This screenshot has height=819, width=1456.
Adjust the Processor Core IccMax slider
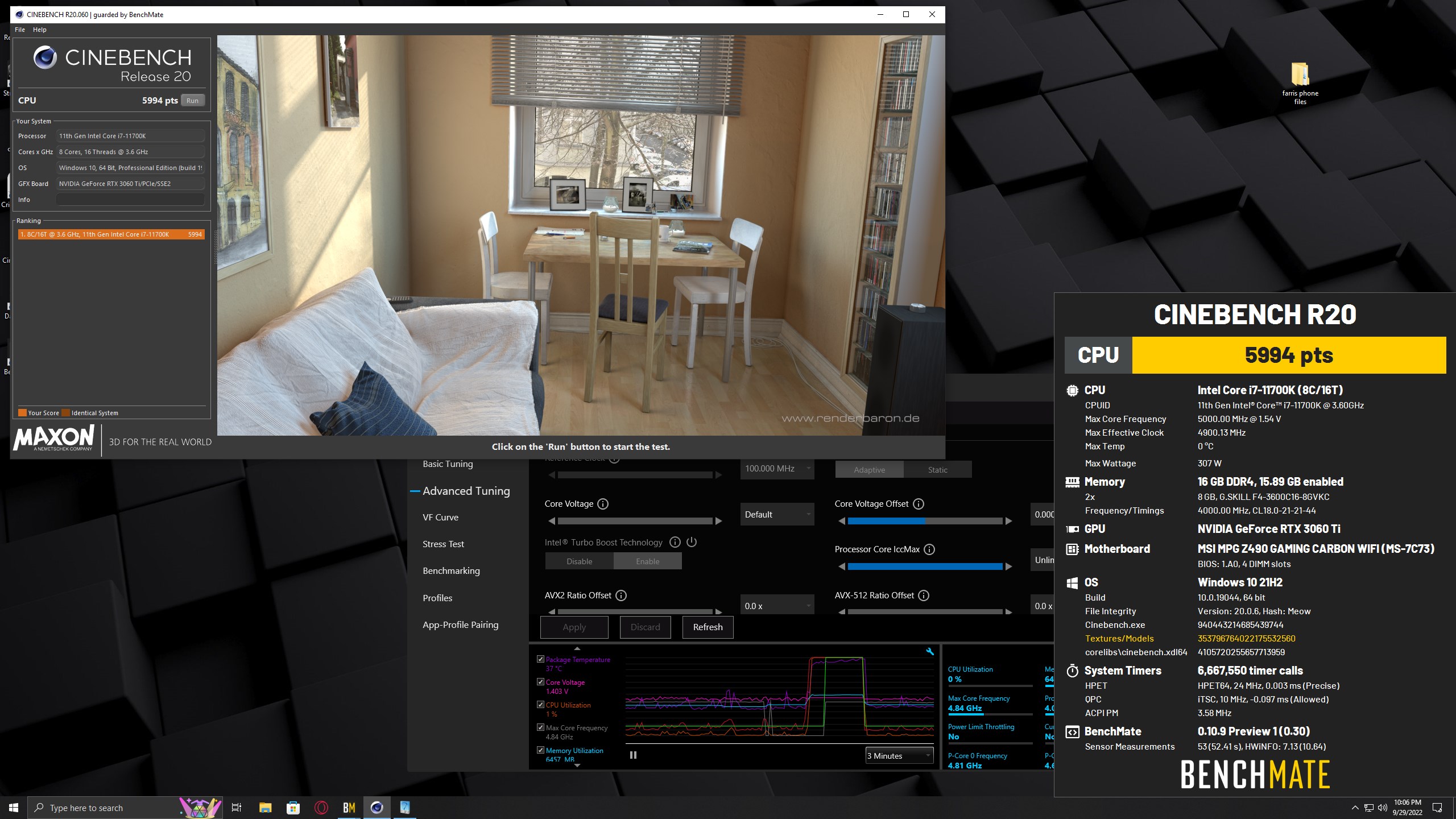tap(925, 566)
